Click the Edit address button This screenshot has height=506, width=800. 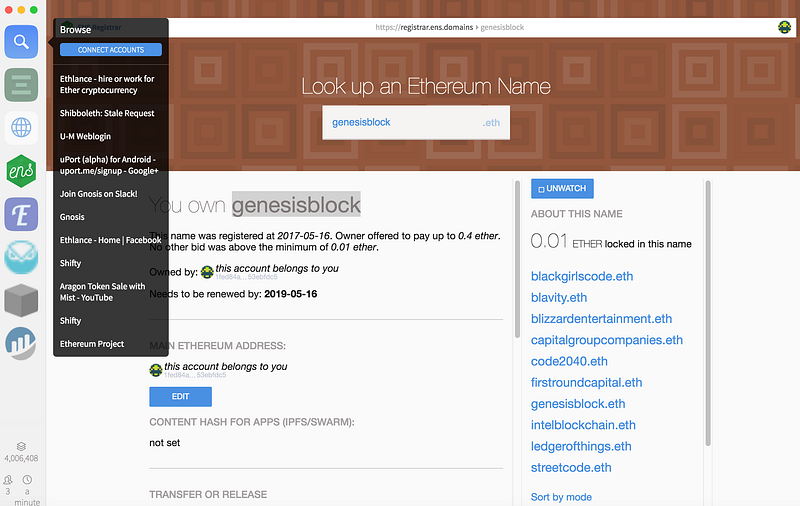point(180,396)
